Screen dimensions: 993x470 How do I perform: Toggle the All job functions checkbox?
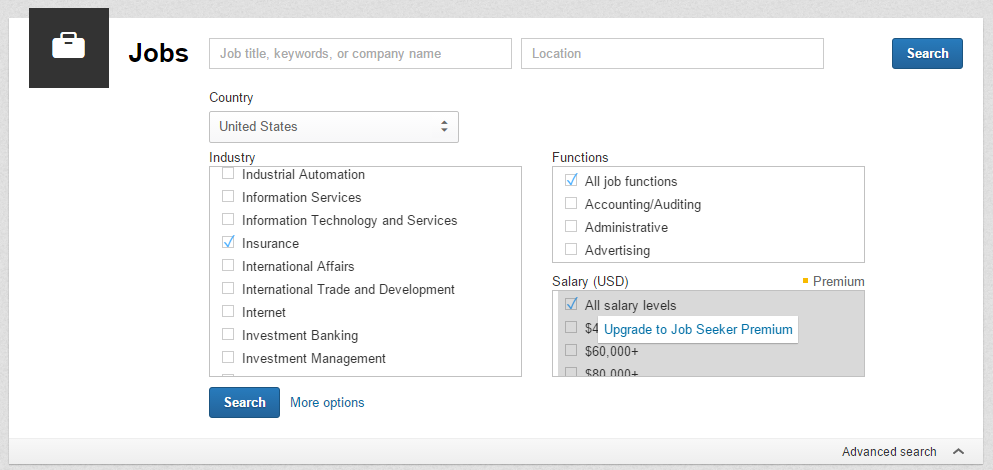(571, 181)
